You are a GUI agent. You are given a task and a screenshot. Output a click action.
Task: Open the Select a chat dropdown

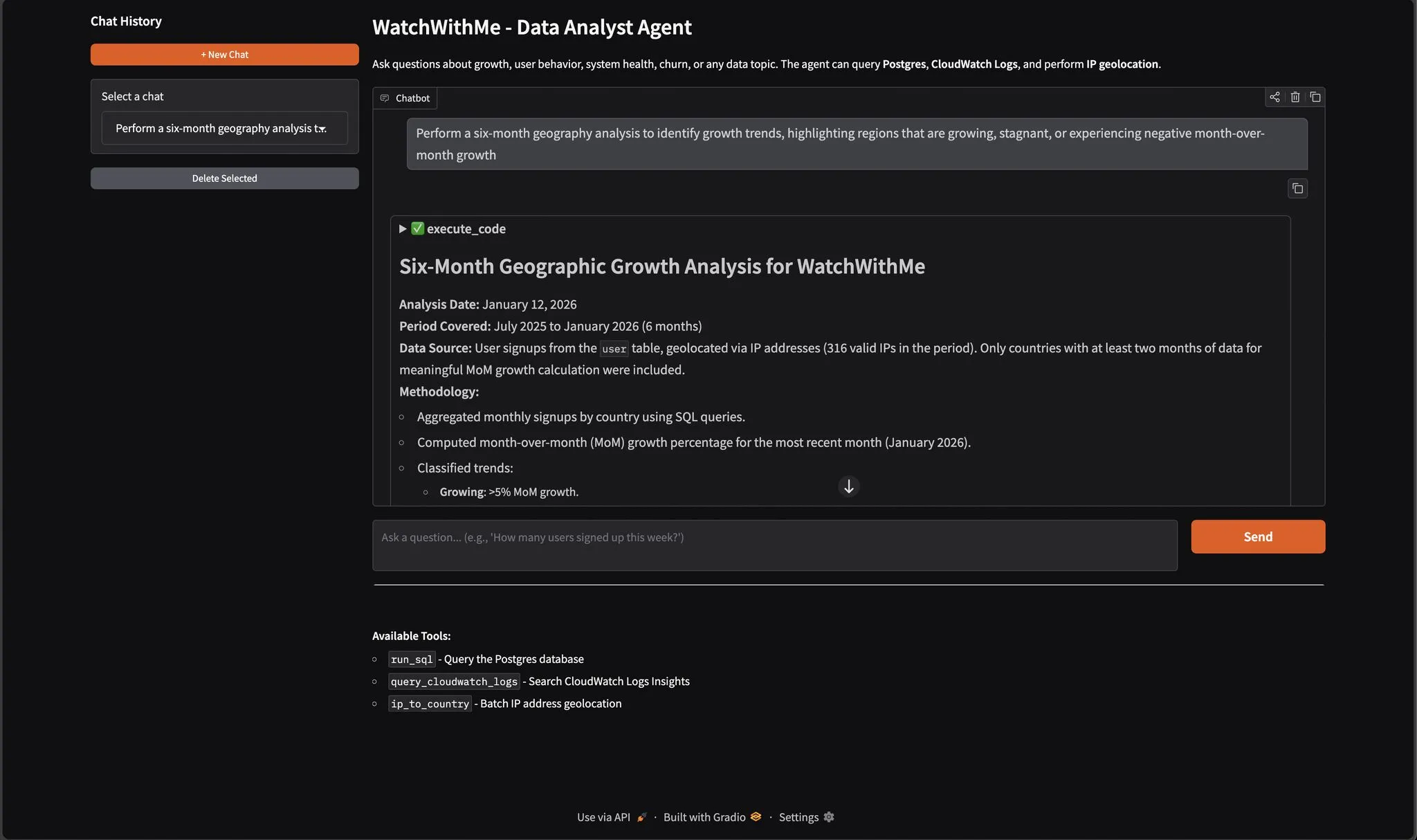click(224, 128)
